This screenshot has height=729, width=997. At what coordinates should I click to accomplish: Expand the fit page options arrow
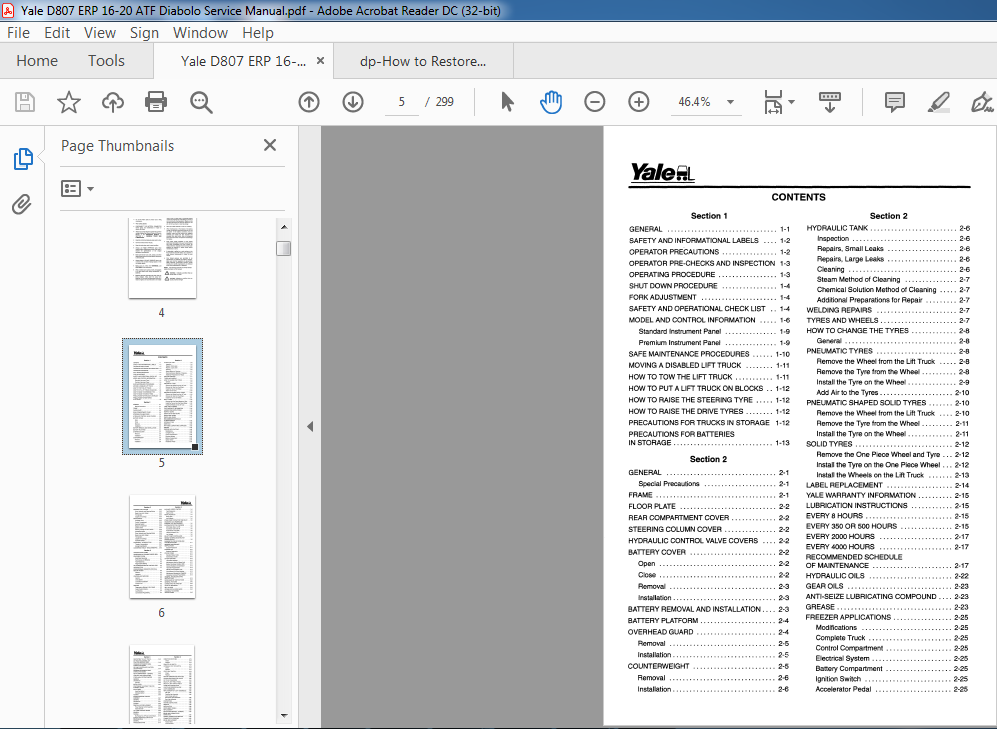pos(792,102)
